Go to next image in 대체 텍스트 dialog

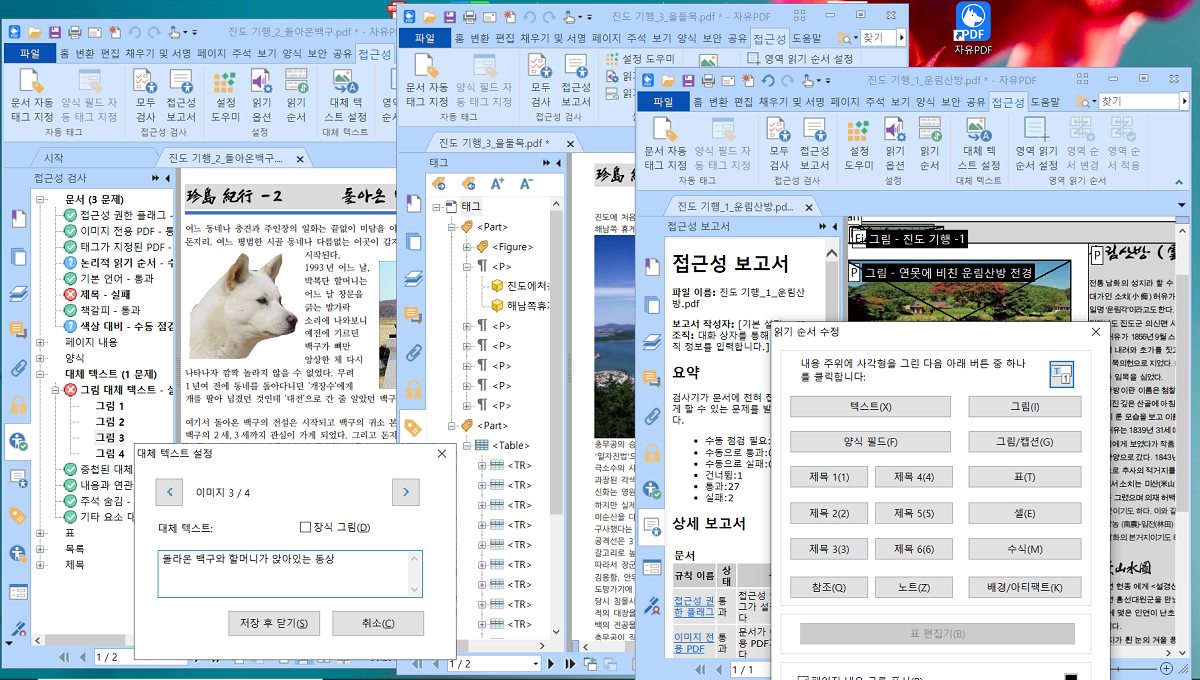(x=405, y=492)
